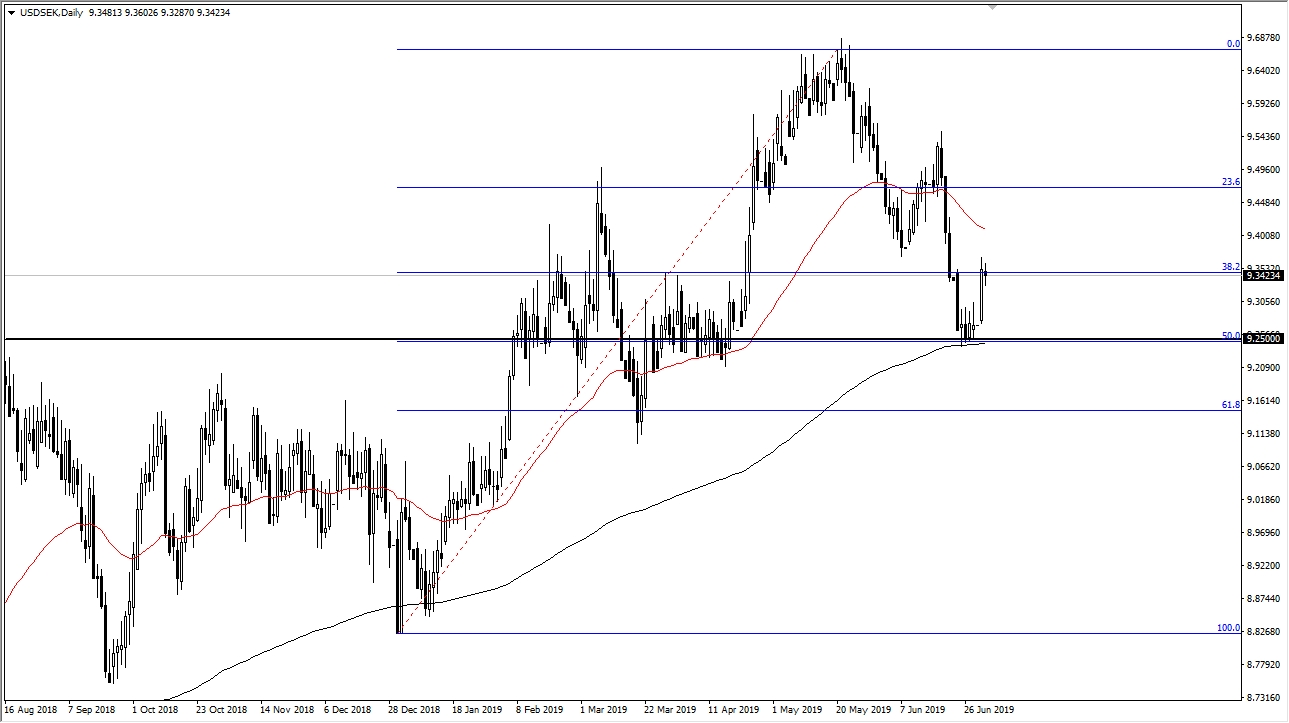
Task: Click the 9.20900 price axis label
Action: coord(1264,368)
